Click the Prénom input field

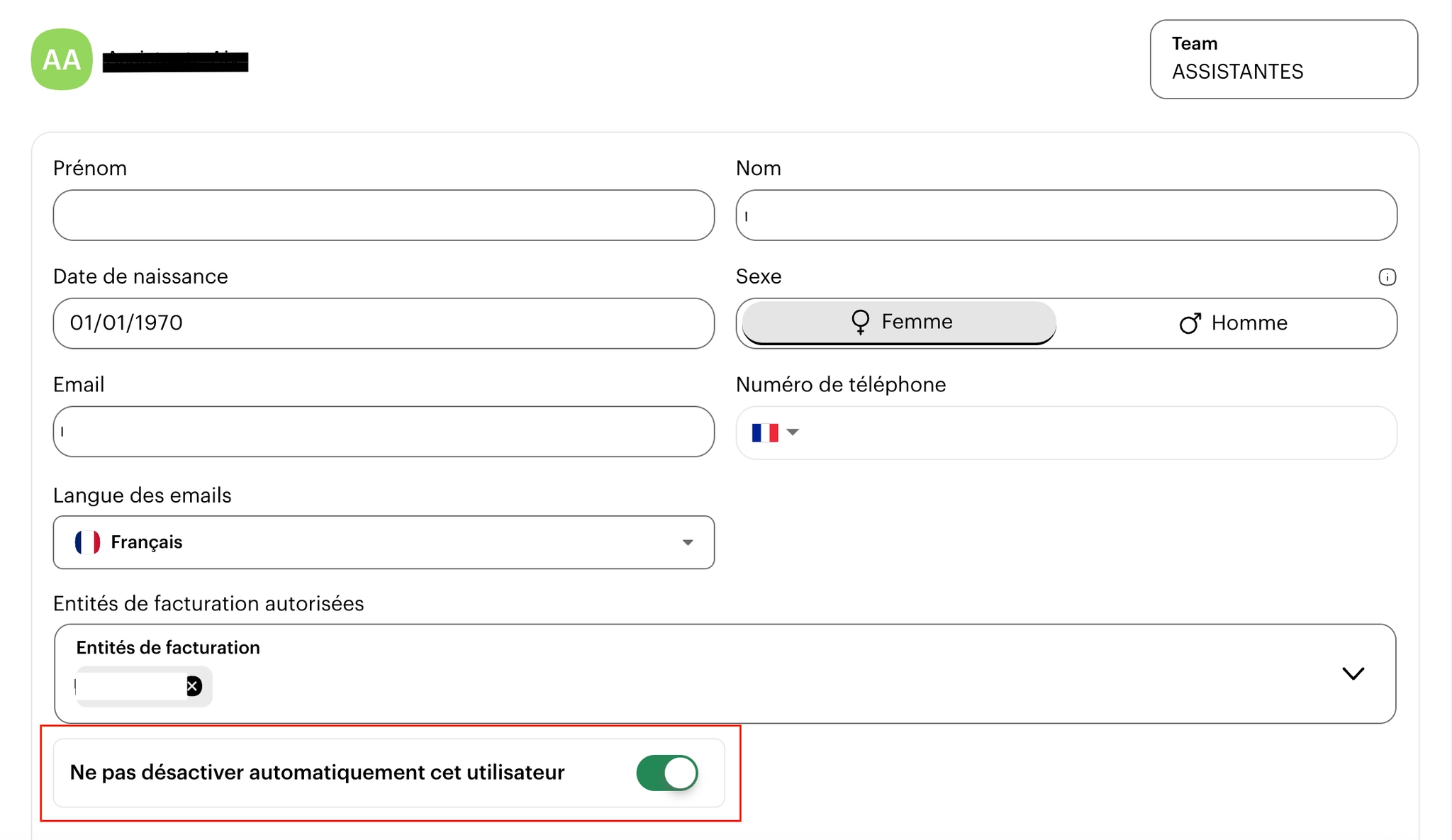(x=383, y=215)
